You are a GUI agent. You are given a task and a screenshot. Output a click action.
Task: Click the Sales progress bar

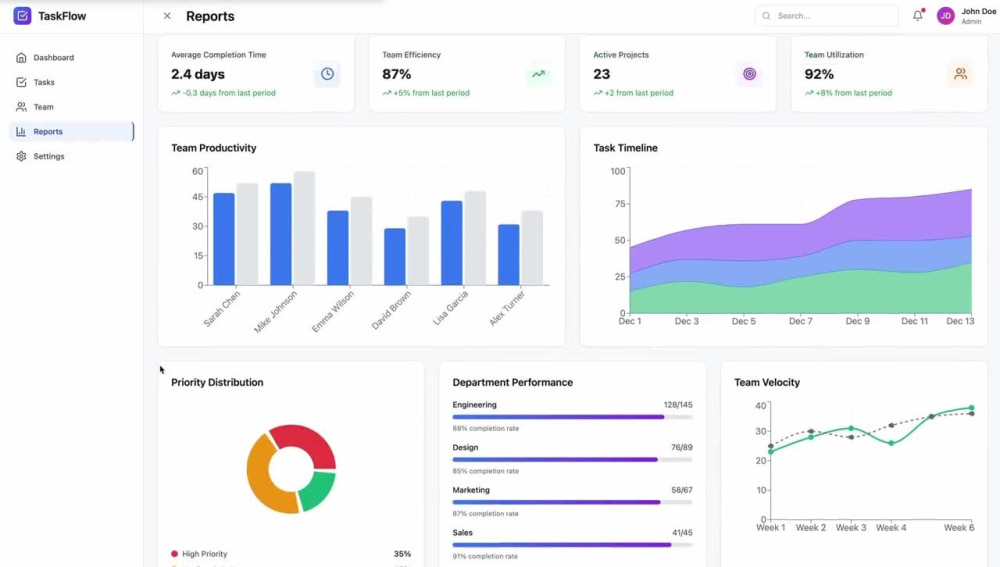pyautogui.click(x=572, y=545)
